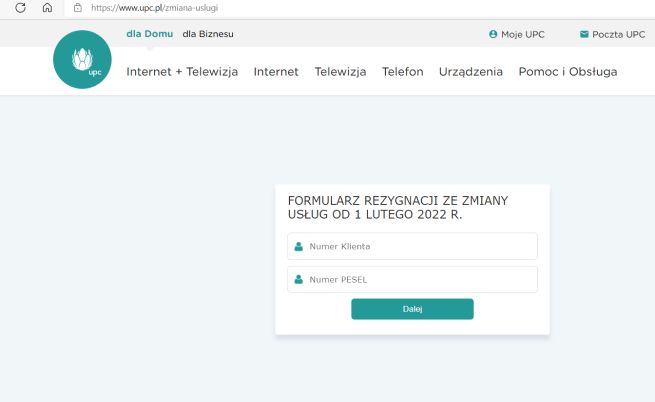Open the Internet + Telewizja menu
The width and height of the screenshot is (655, 402).
tap(182, 71)
